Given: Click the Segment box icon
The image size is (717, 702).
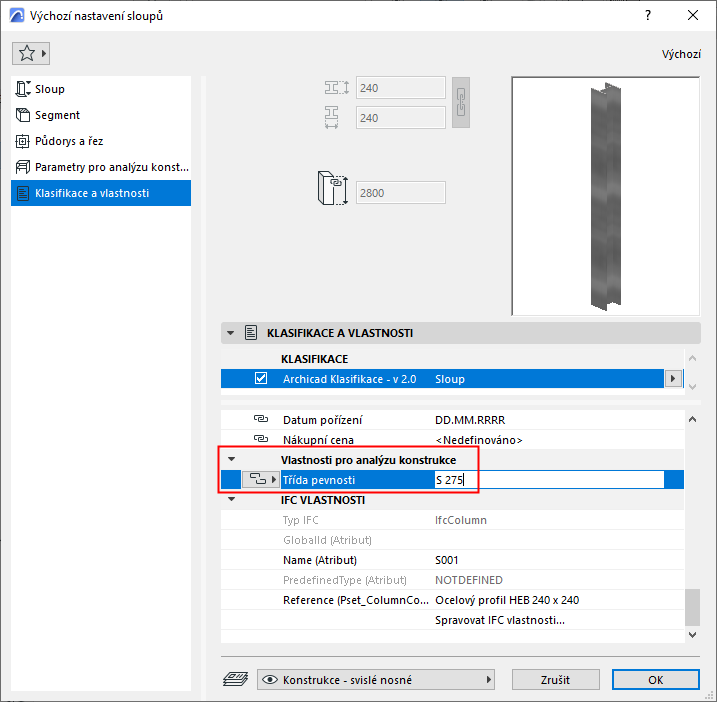Looking at the screenshot, I should (x=23, y=115).
